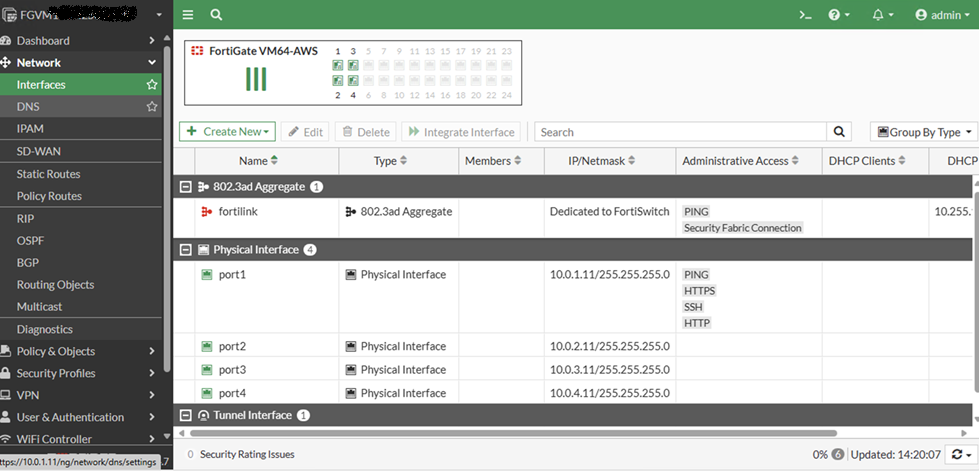Click the Delete button
Screen dimensions: 979x471
366,132
